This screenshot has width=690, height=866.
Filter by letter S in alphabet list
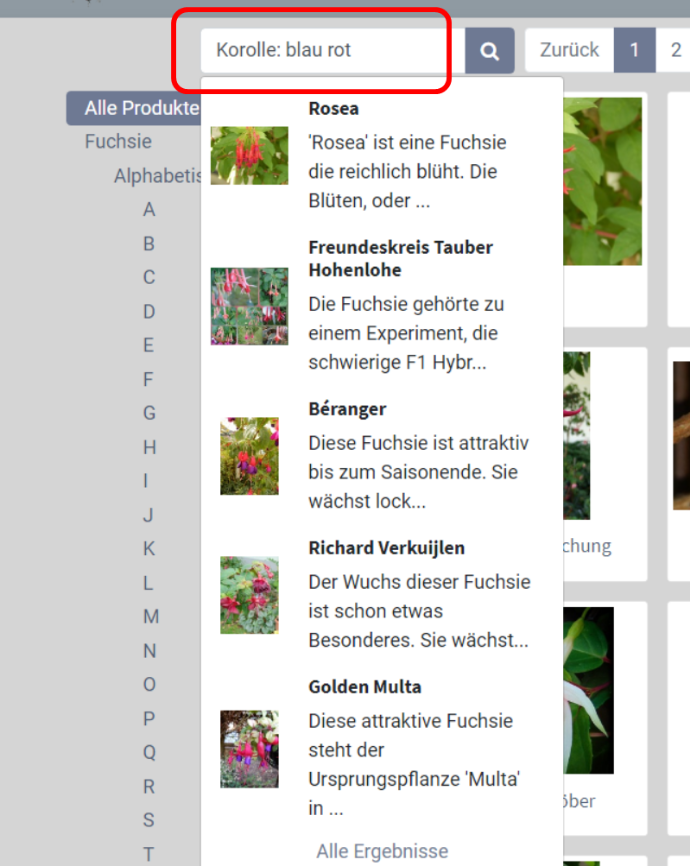coord(149,820)
